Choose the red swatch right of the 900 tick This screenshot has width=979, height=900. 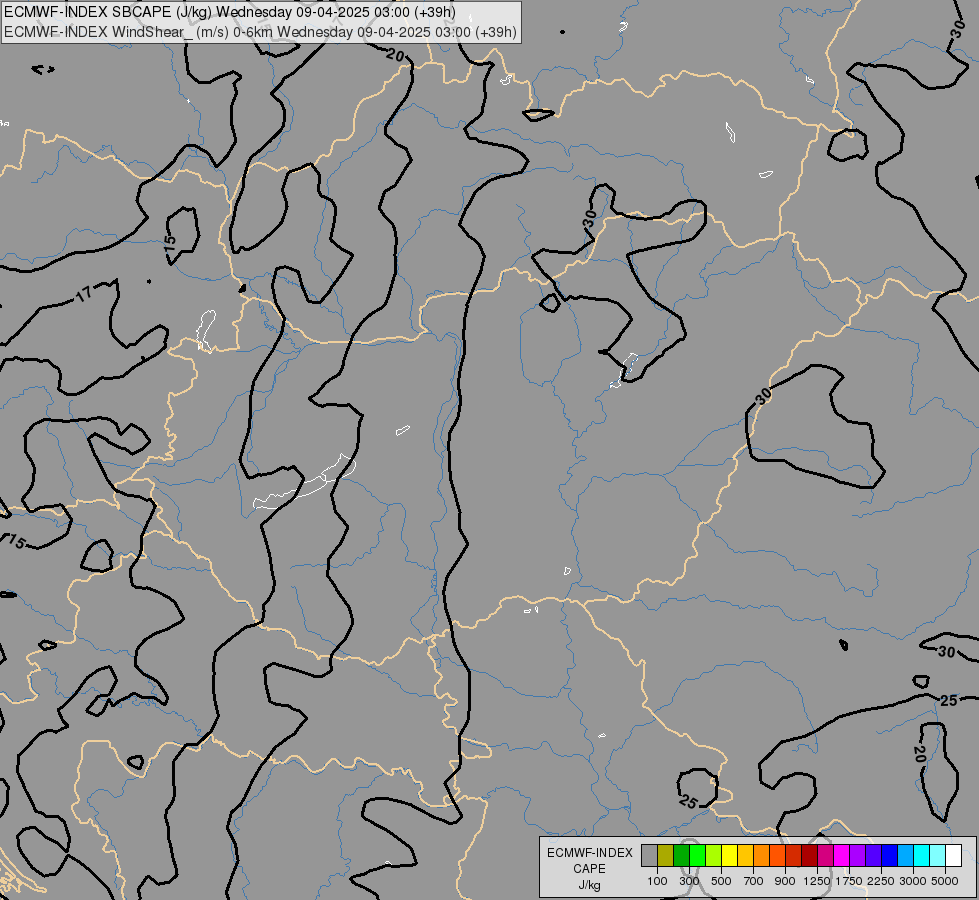[x=794, y=856]
